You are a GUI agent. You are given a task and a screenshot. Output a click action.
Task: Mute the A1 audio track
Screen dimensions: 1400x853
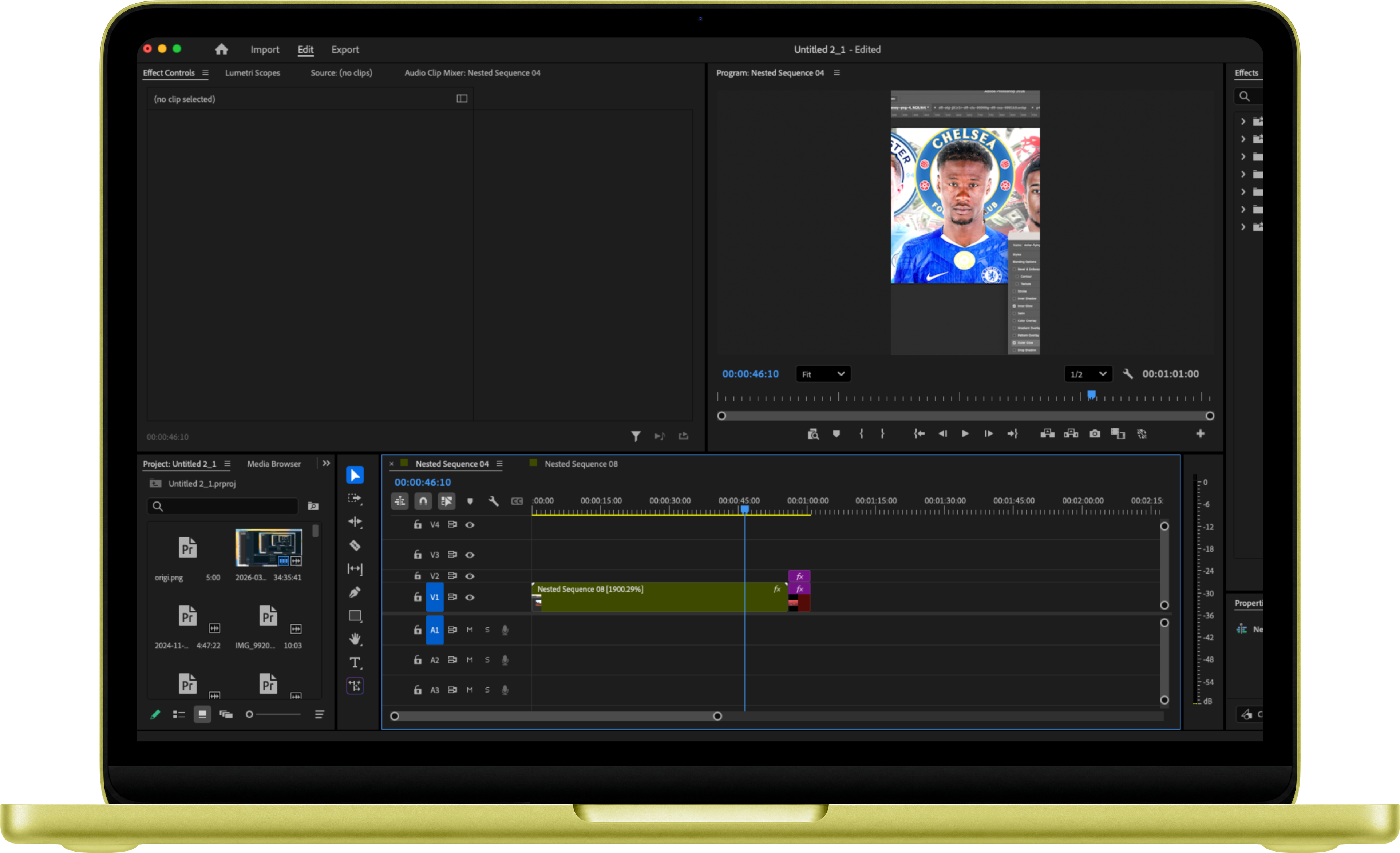point(470,630)
